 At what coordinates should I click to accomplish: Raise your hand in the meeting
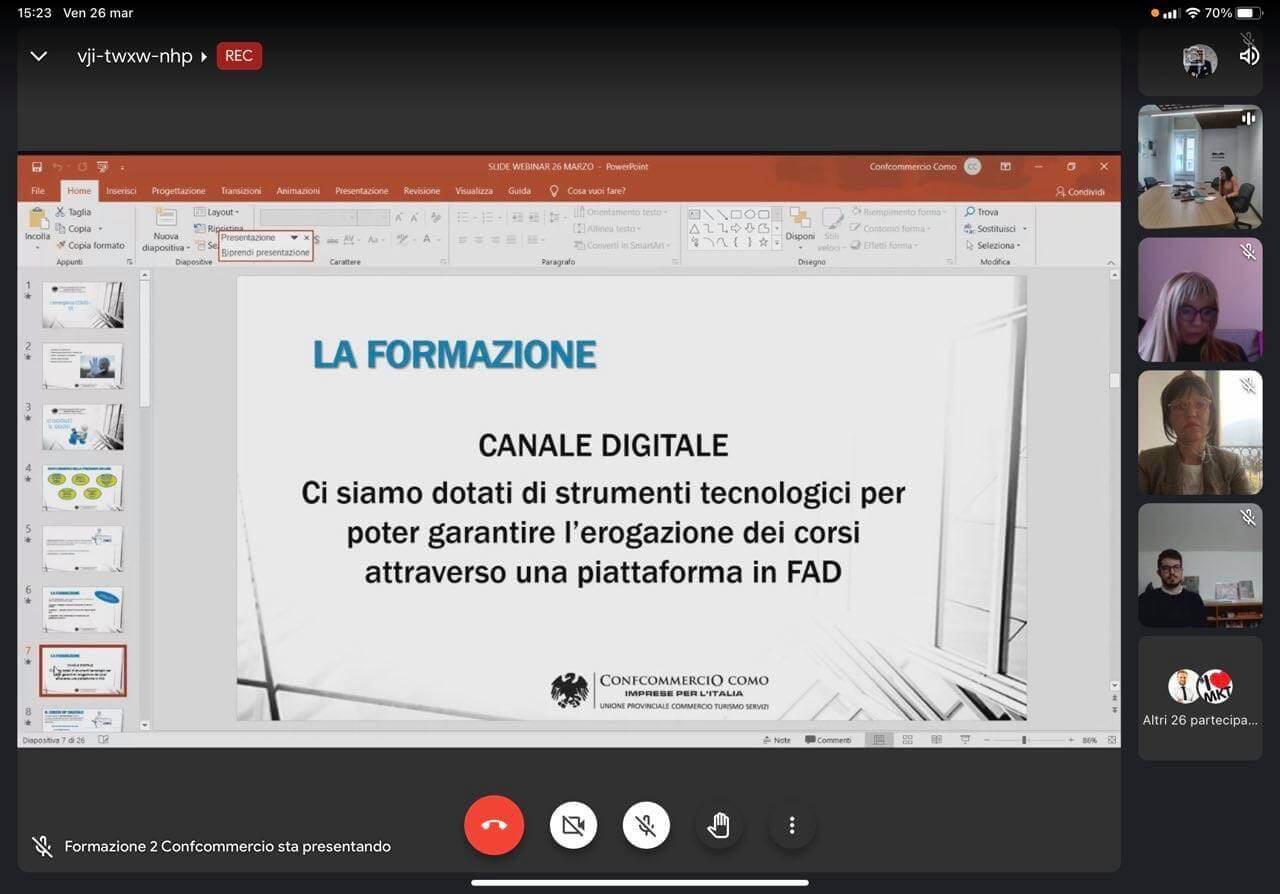click(718, 825)
